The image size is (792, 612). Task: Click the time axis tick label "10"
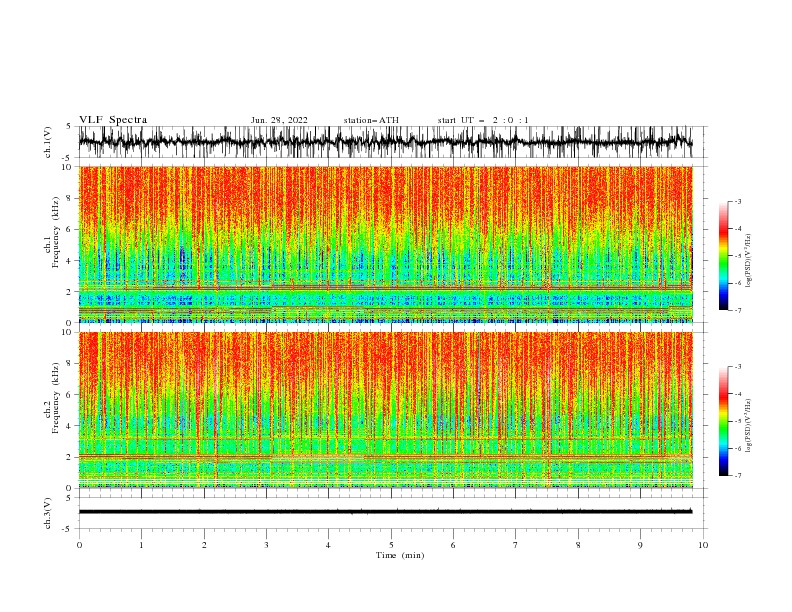703,545
